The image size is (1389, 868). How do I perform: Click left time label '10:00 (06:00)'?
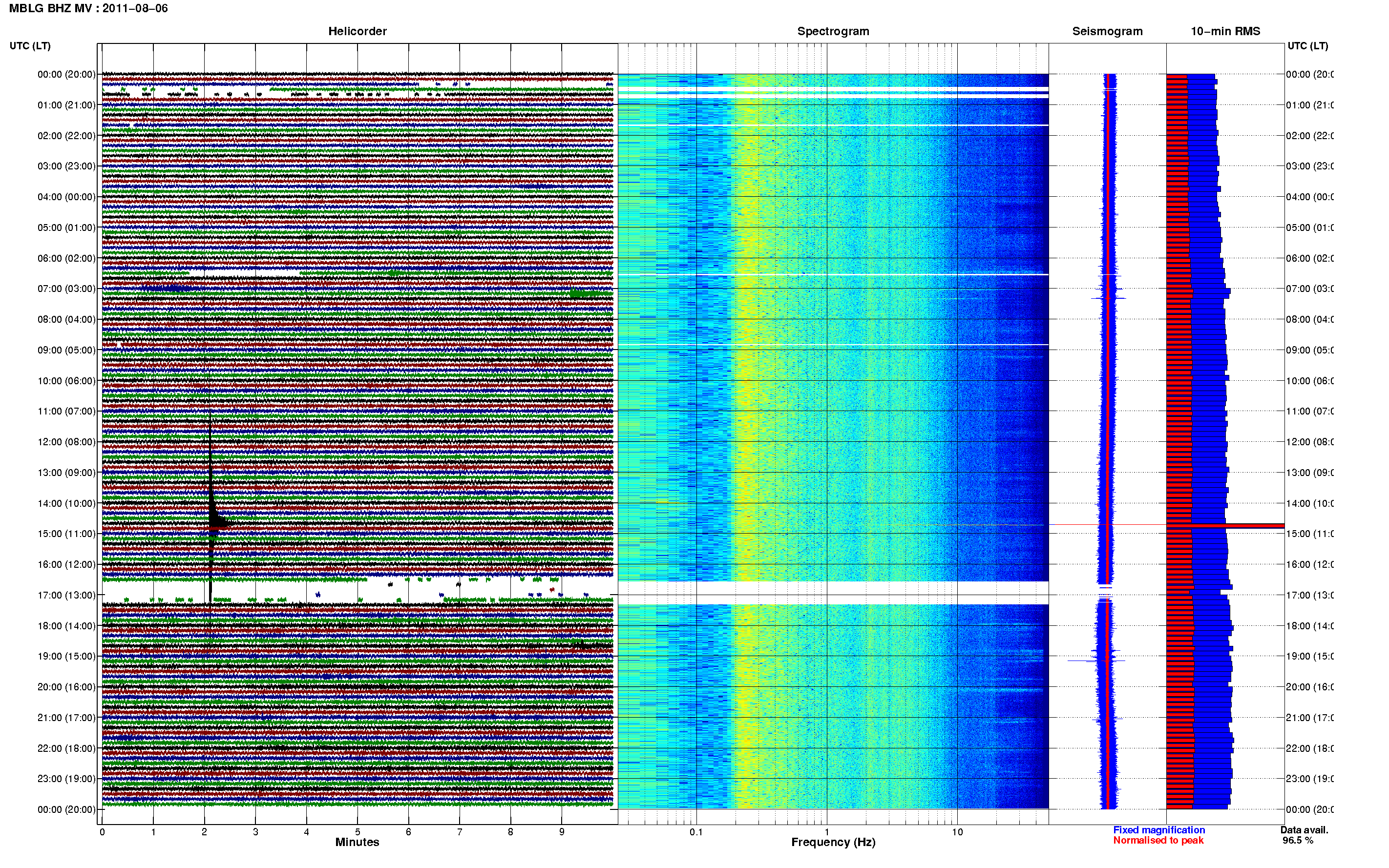click(66, 381)
